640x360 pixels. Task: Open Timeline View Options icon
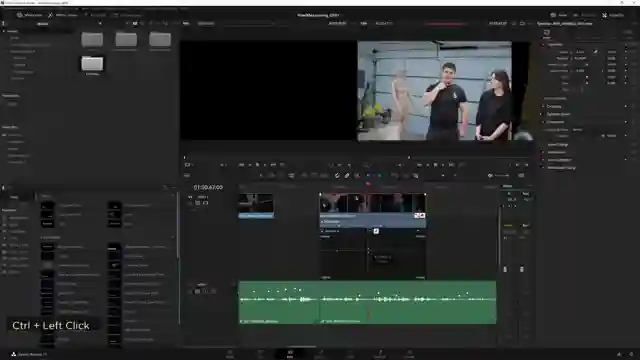187,176
